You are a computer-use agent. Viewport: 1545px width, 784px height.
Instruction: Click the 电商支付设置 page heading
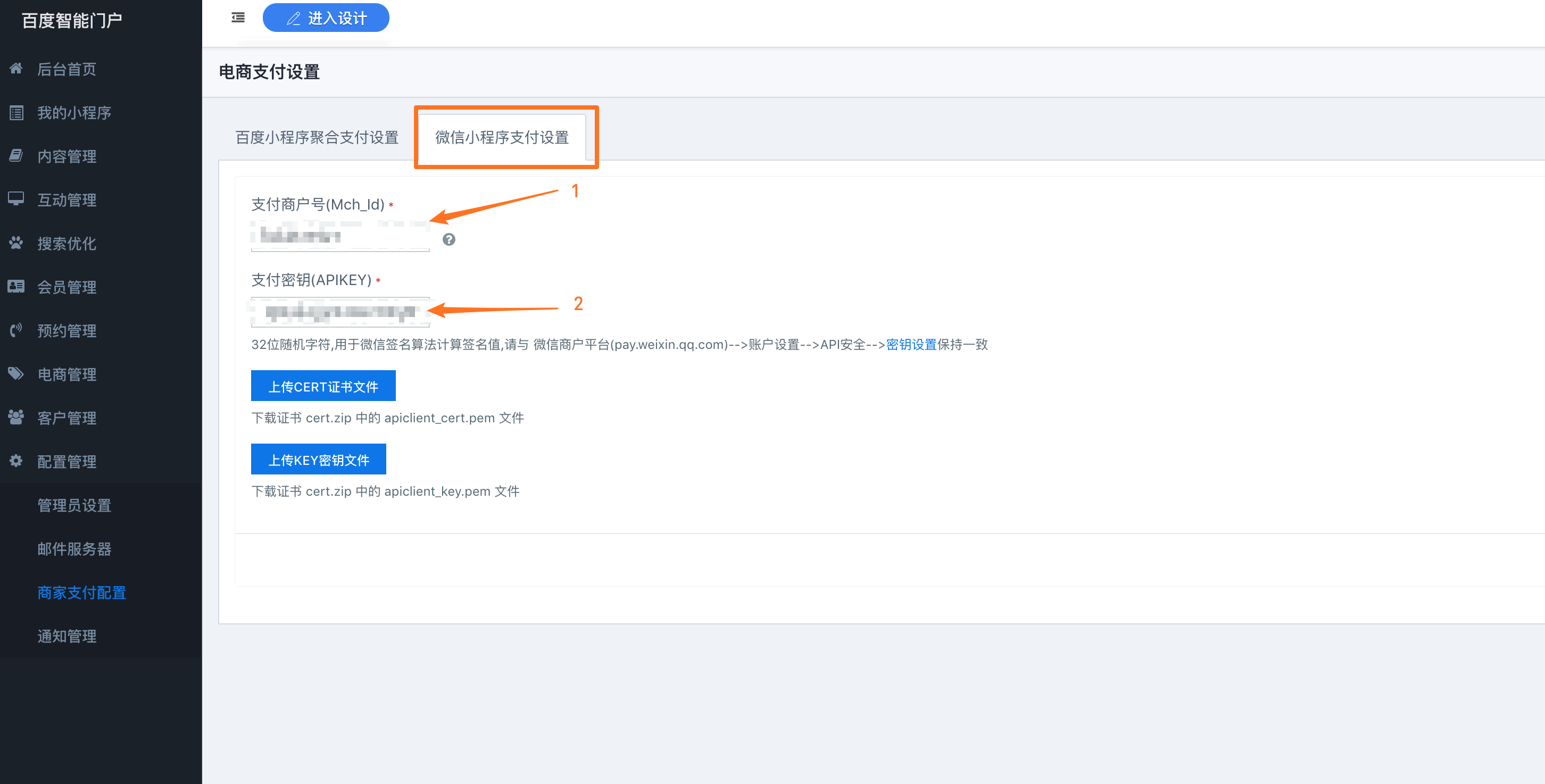click(x=269, y=72)
